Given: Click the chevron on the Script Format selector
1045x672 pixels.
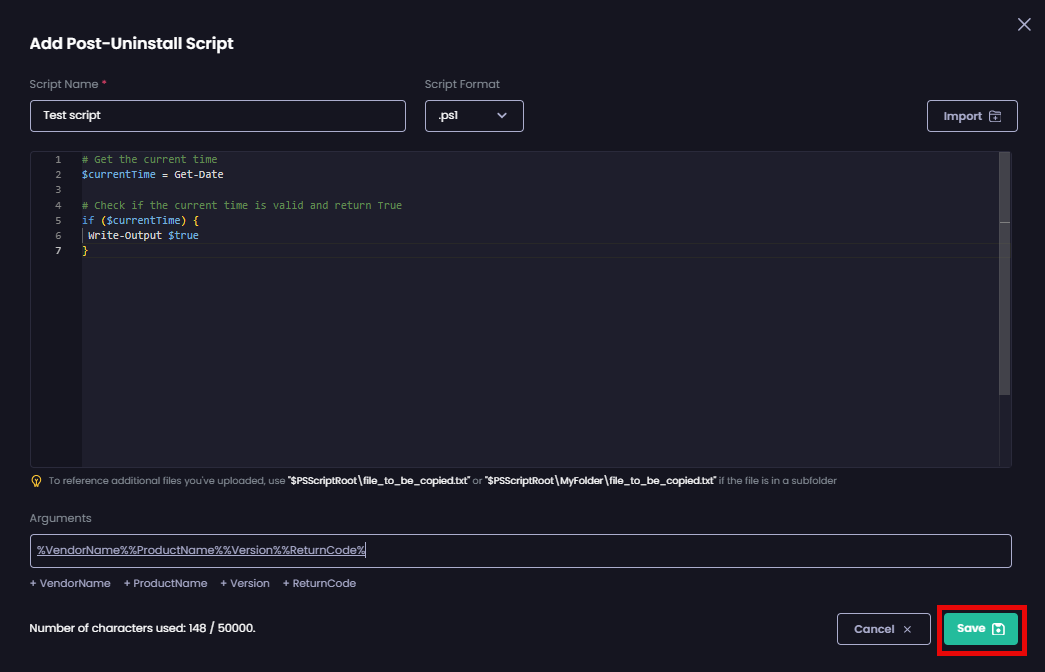Looking at the screenshot, I should (503, 116).
